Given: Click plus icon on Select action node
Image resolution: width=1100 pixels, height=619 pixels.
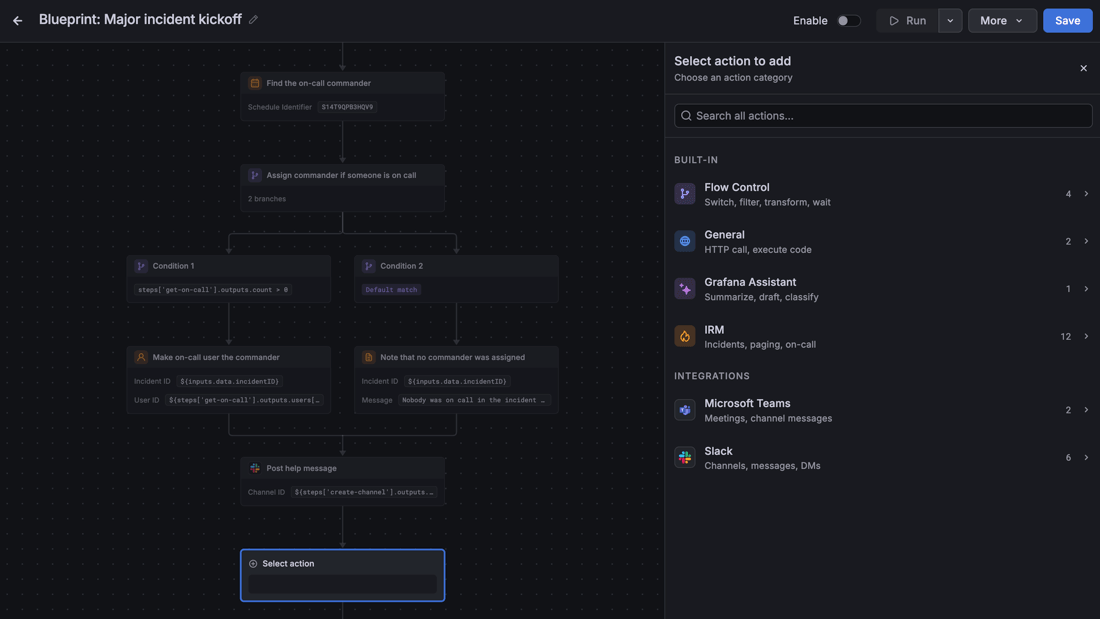Looking at the screenshot, I should (253, 564).
